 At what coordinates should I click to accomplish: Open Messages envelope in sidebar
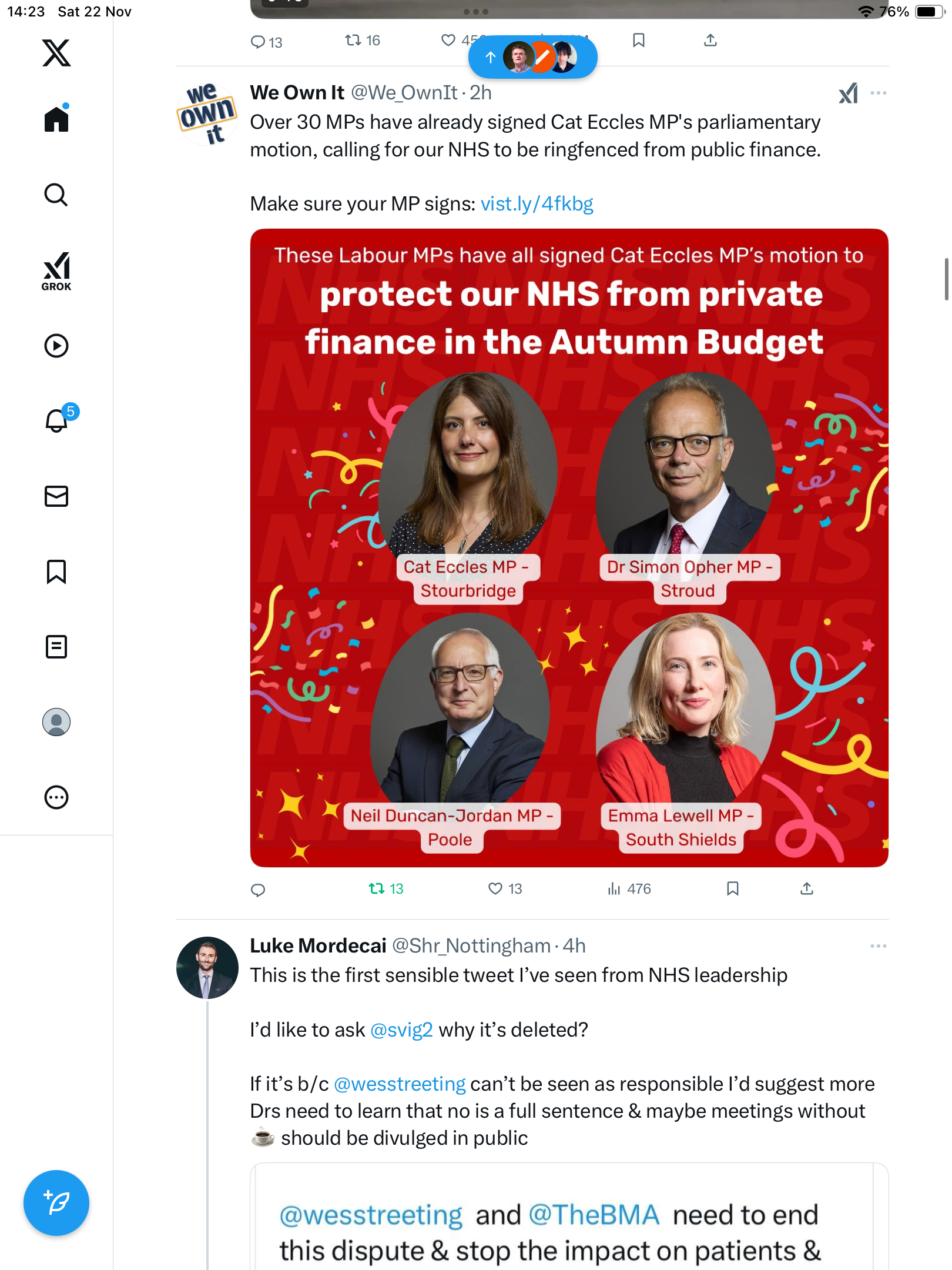click(56, 496)
